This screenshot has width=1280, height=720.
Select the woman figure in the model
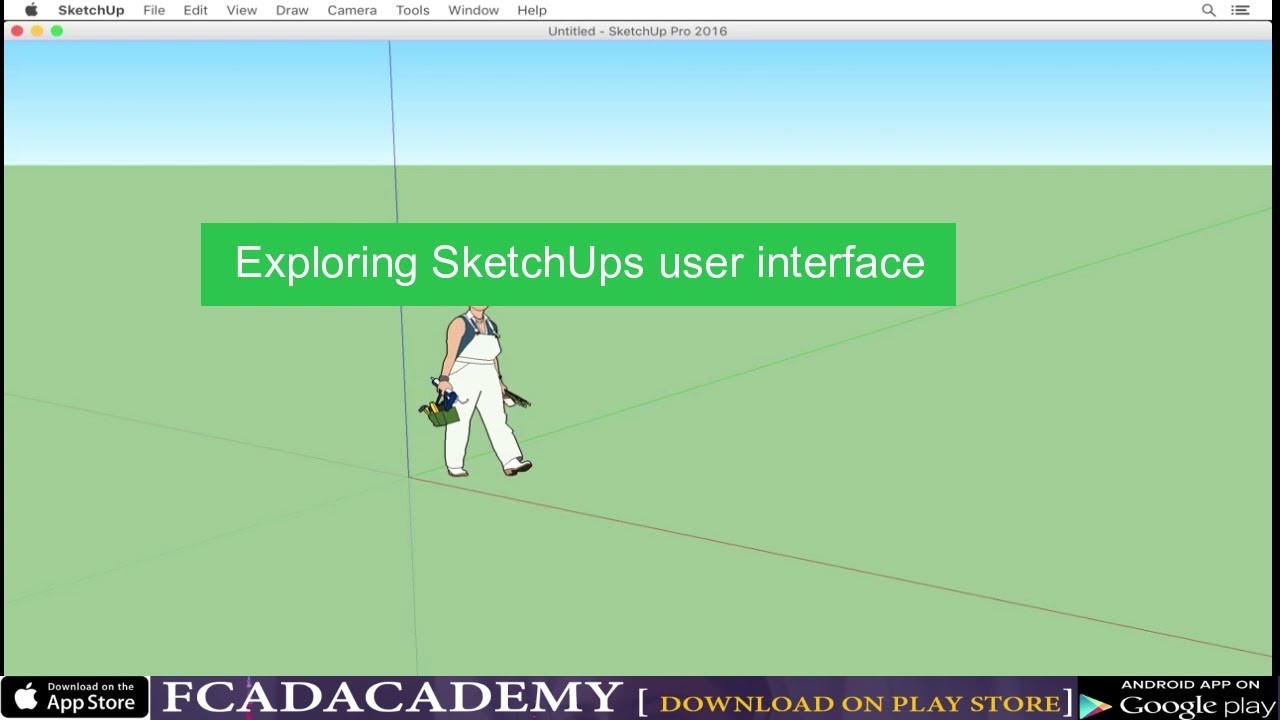[x=477, y=392]
